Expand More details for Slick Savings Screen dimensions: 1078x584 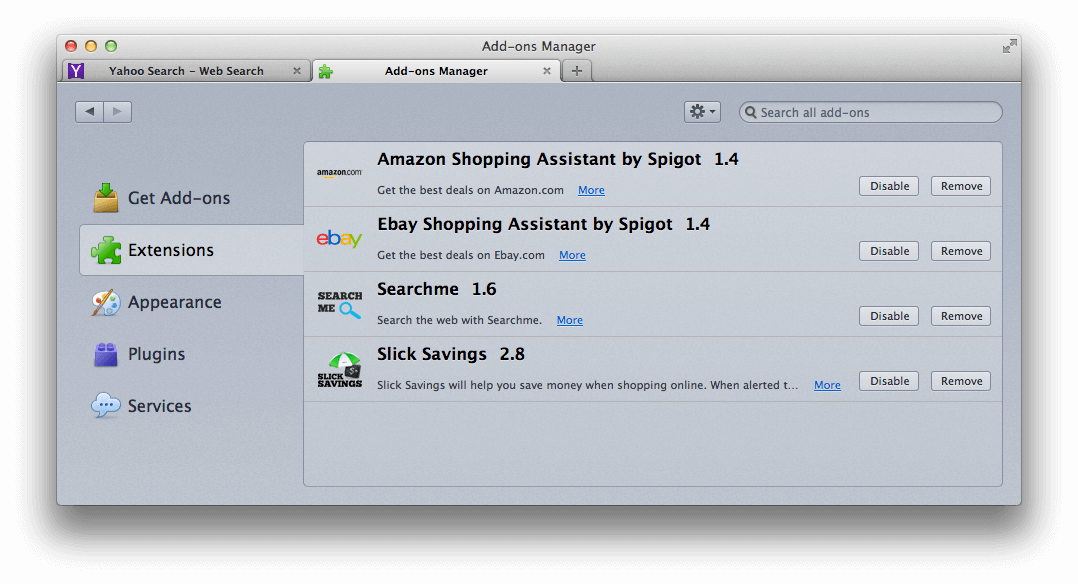827,385
